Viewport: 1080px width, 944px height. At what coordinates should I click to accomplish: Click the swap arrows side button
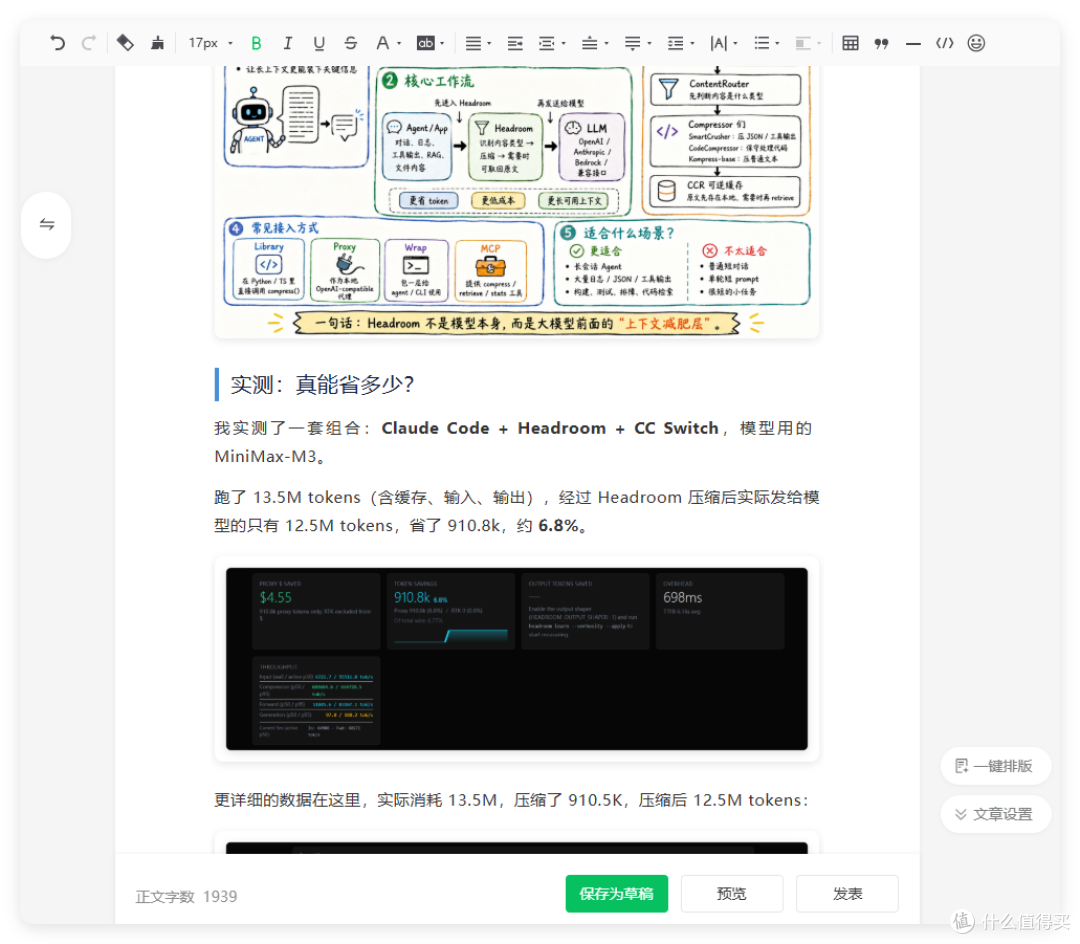point(46,224)
